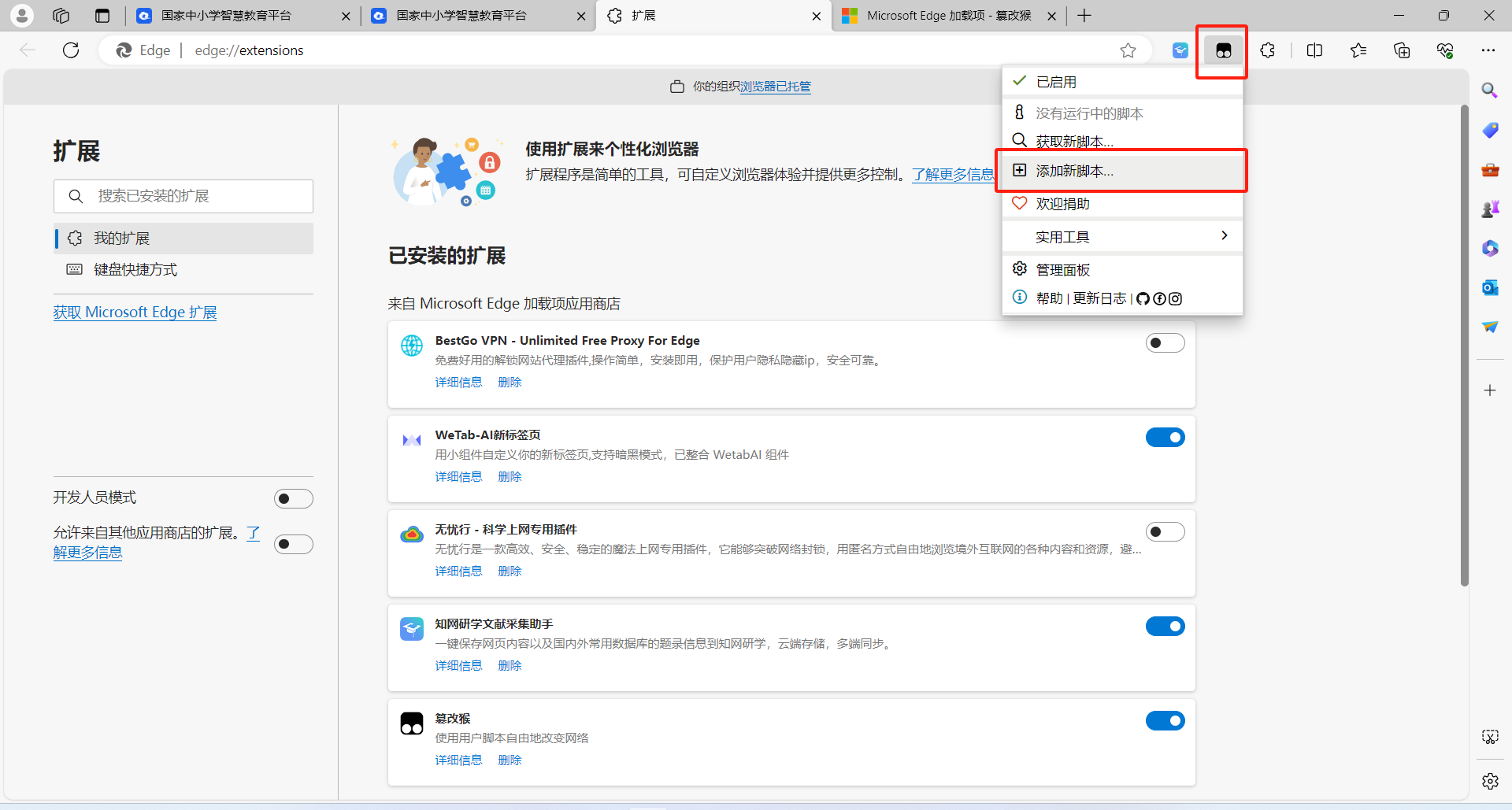Select 我的扩展 in sidebar

pyautogui.click(x=183, y=238)
